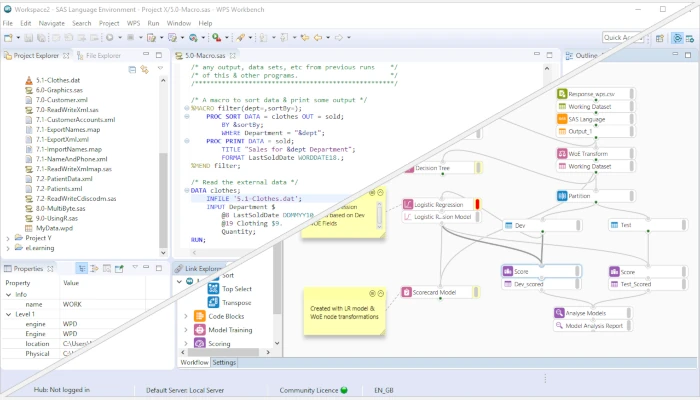This screenshot has width=700, height=400.
Task: Expand the Code Blocks palette group
Action: [186, 316]
